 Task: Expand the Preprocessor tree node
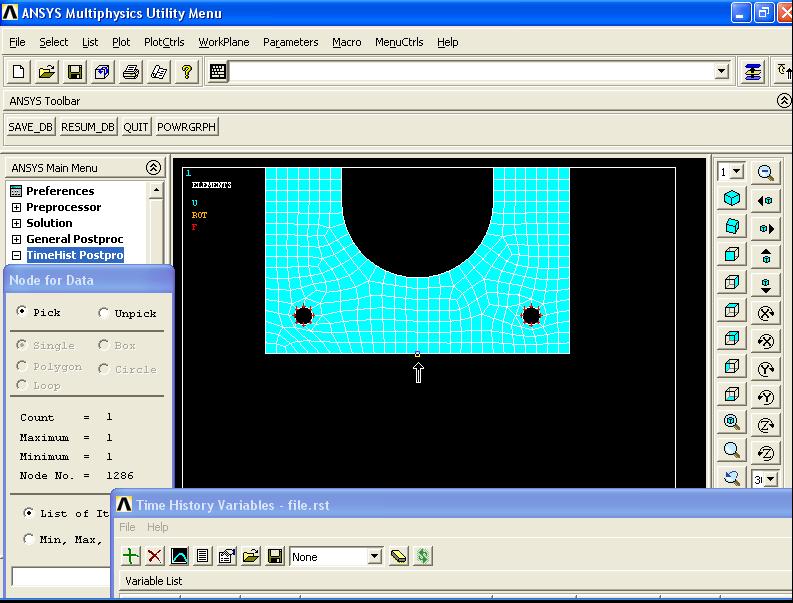point(16,207)
